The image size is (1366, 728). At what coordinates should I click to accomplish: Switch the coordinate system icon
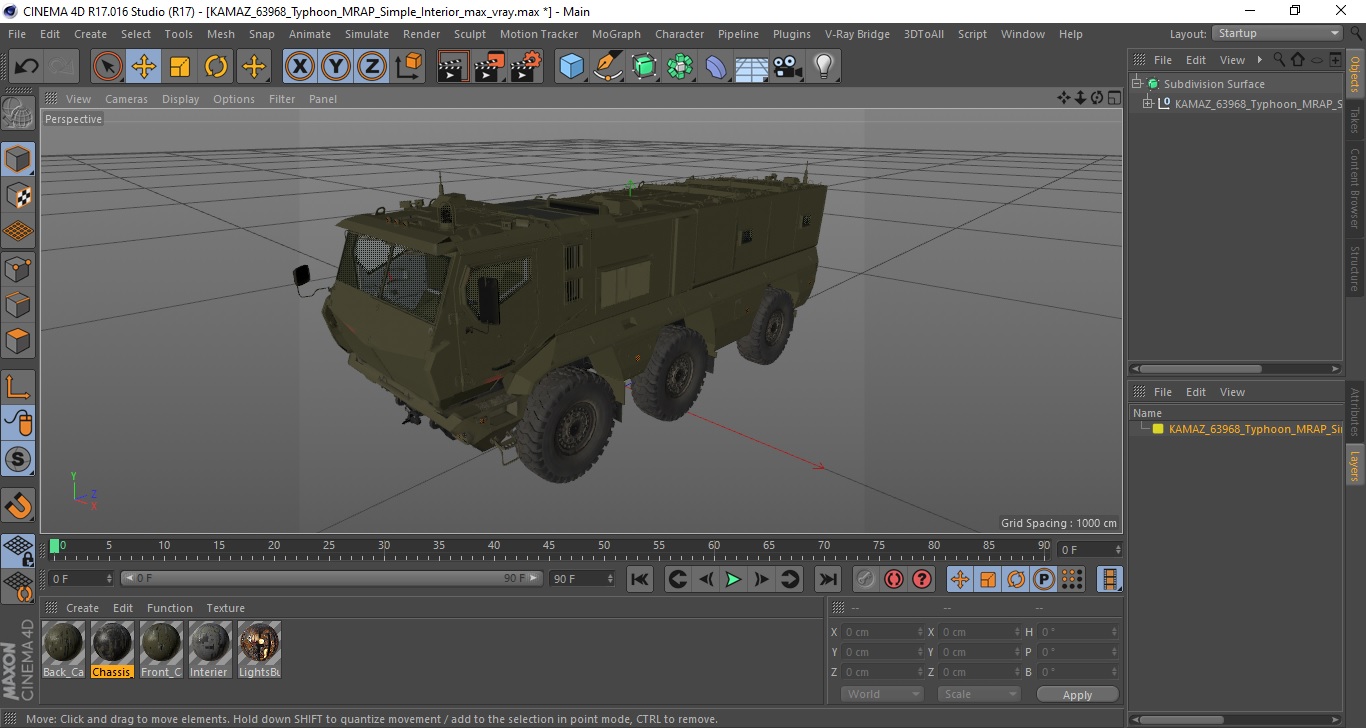click(408, 67)
